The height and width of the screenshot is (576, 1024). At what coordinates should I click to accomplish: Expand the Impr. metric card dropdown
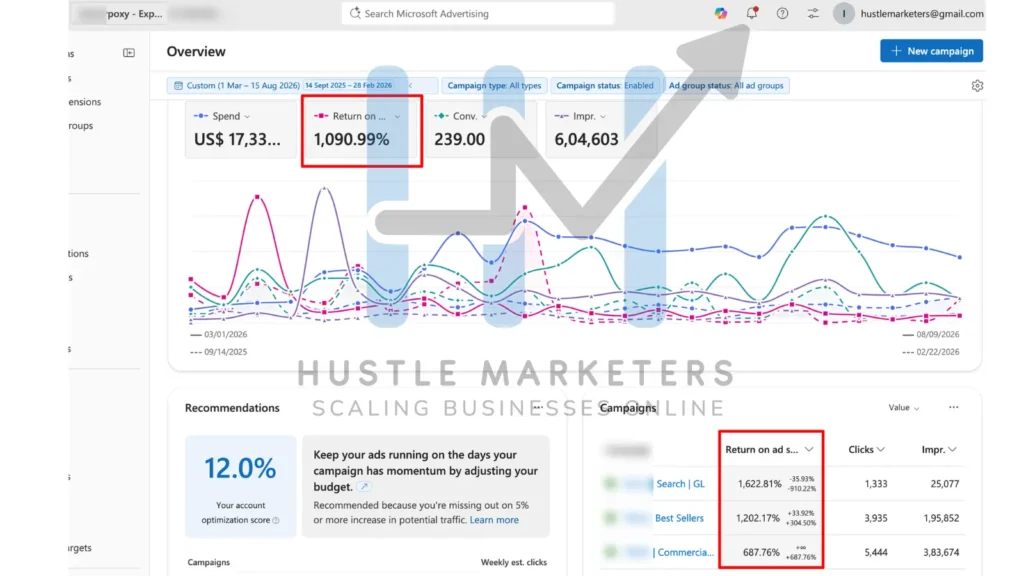tap(603, 116)
